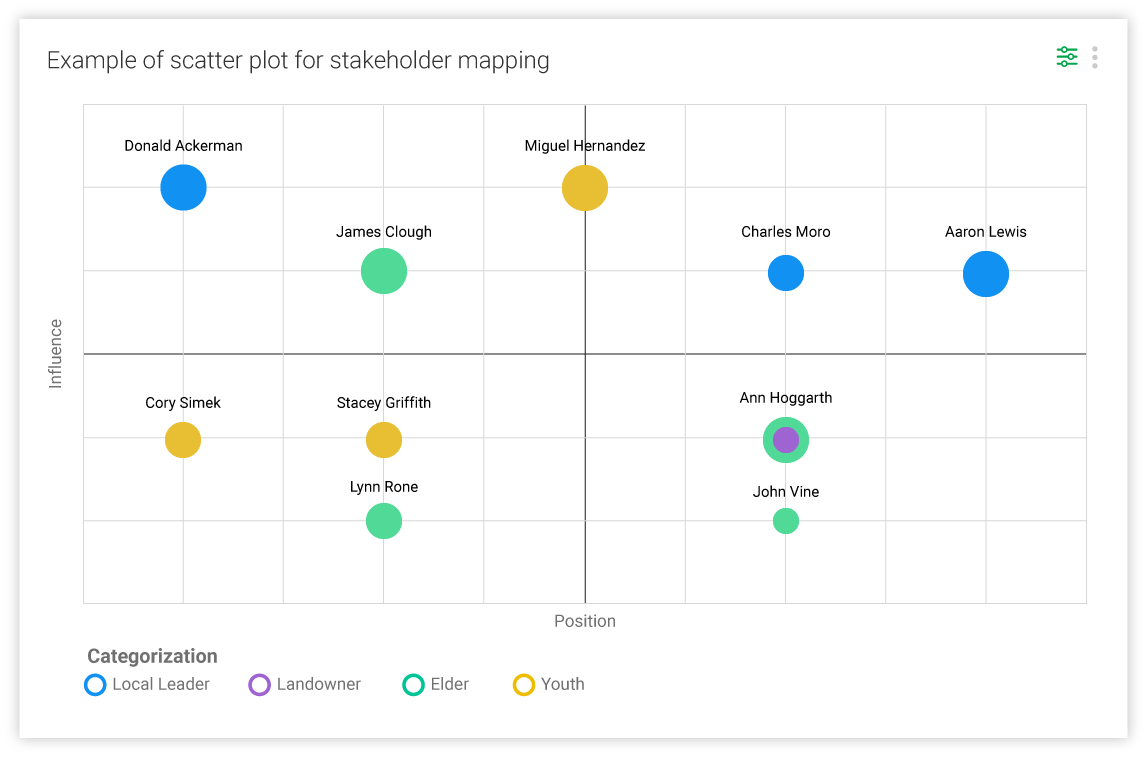The image size is (1147, 757).
Task: Click Miguel Hernandez's yellow bubble
Action: coord(584,188)
